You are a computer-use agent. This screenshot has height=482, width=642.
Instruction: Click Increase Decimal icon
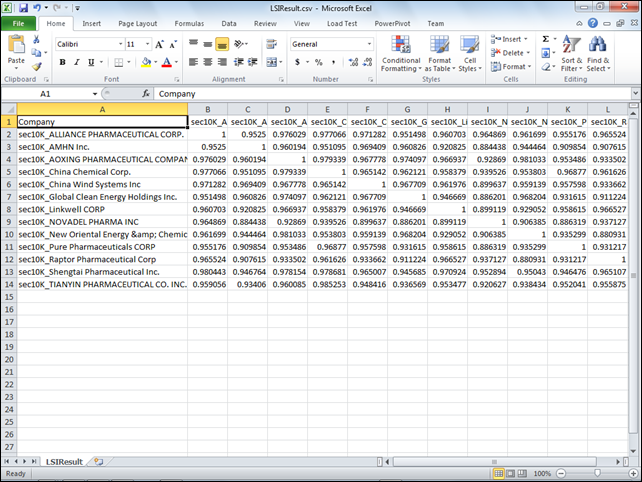(353, 62)
